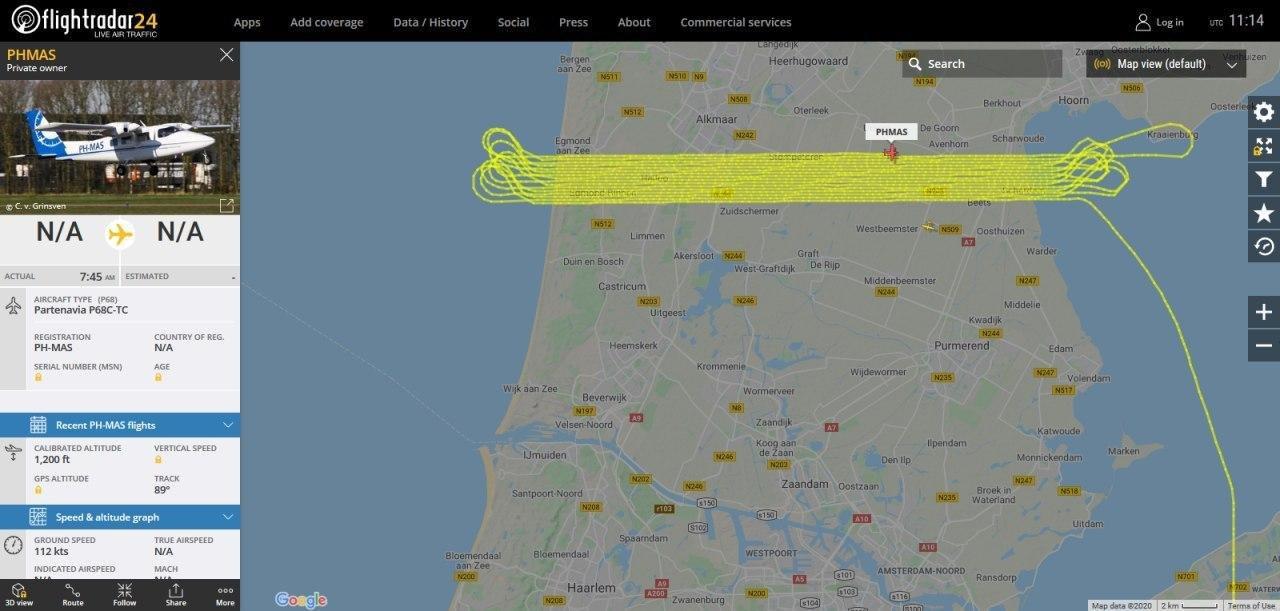Open the Commercial services menu
This screenshot has height=611, width=1280.
(x=735, y=22)
